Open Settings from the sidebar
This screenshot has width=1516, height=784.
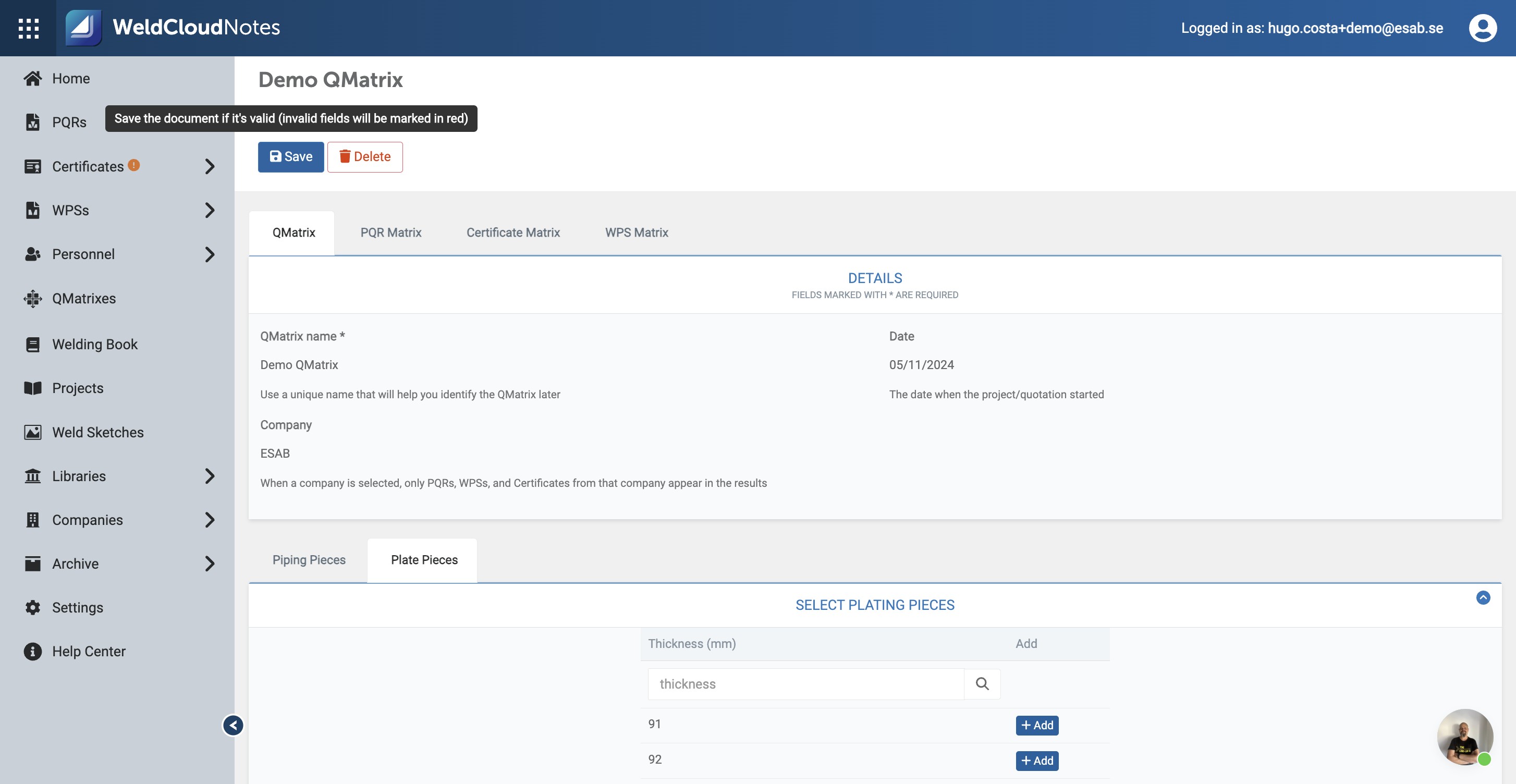click(77, 607)
